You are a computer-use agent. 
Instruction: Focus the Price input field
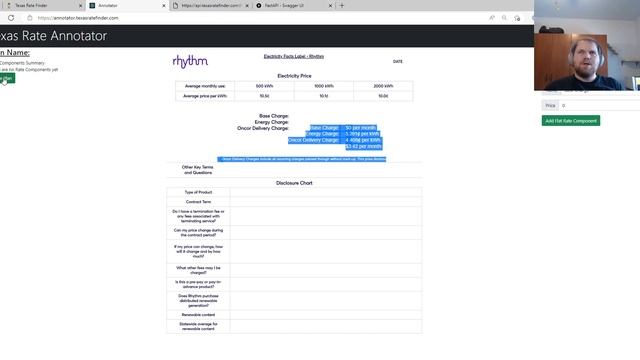tap(600, 106)
